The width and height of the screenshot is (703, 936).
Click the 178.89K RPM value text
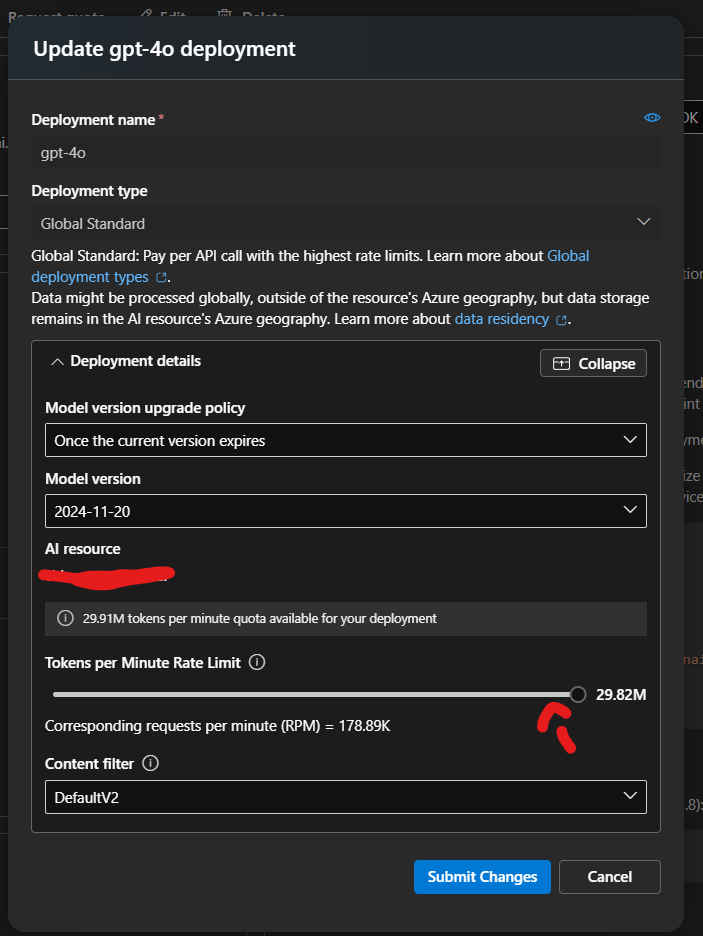365,726
